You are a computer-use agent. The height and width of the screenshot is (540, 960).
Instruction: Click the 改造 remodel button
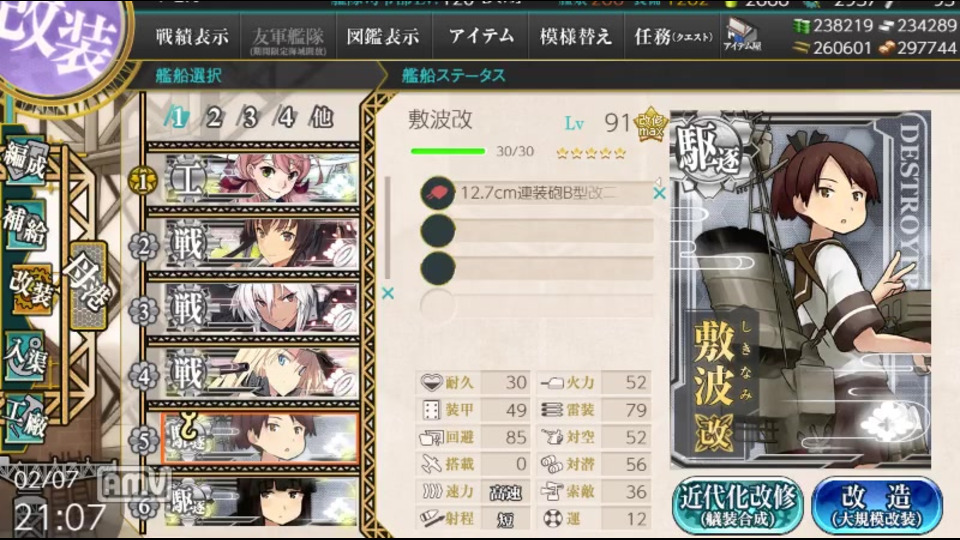(x=877, y=506)
